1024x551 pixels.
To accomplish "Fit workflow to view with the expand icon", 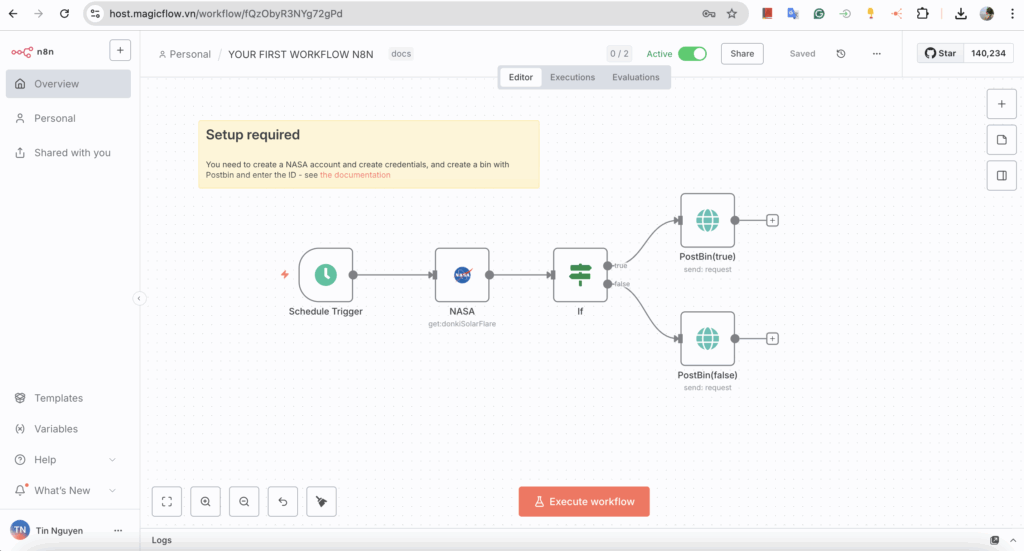I will [x=167, y=502].
